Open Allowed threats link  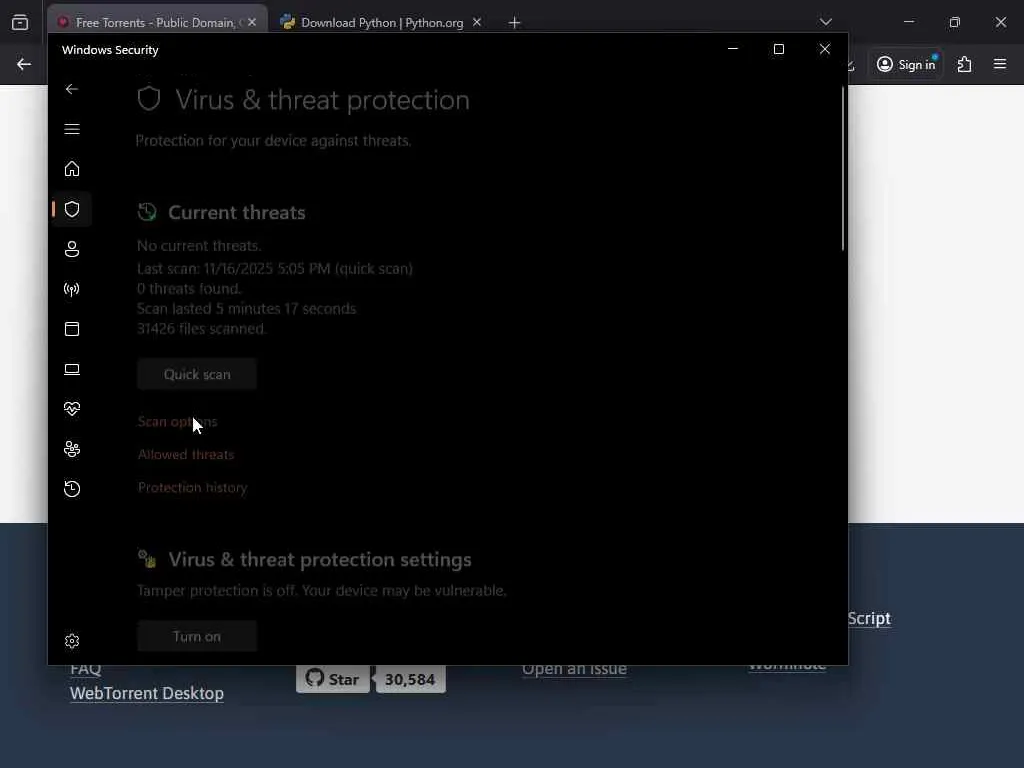(186, 455)
